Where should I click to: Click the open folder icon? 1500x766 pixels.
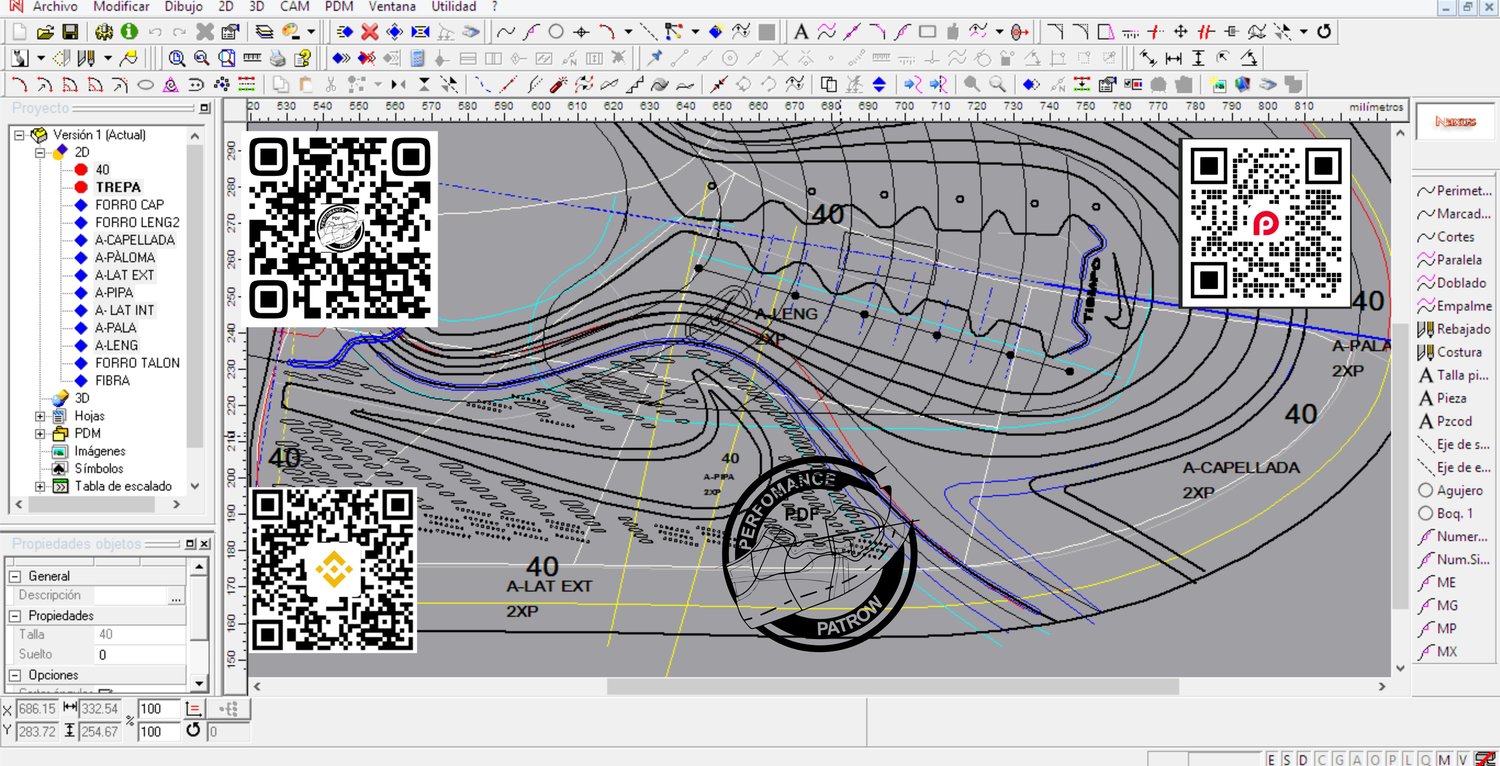45,32
